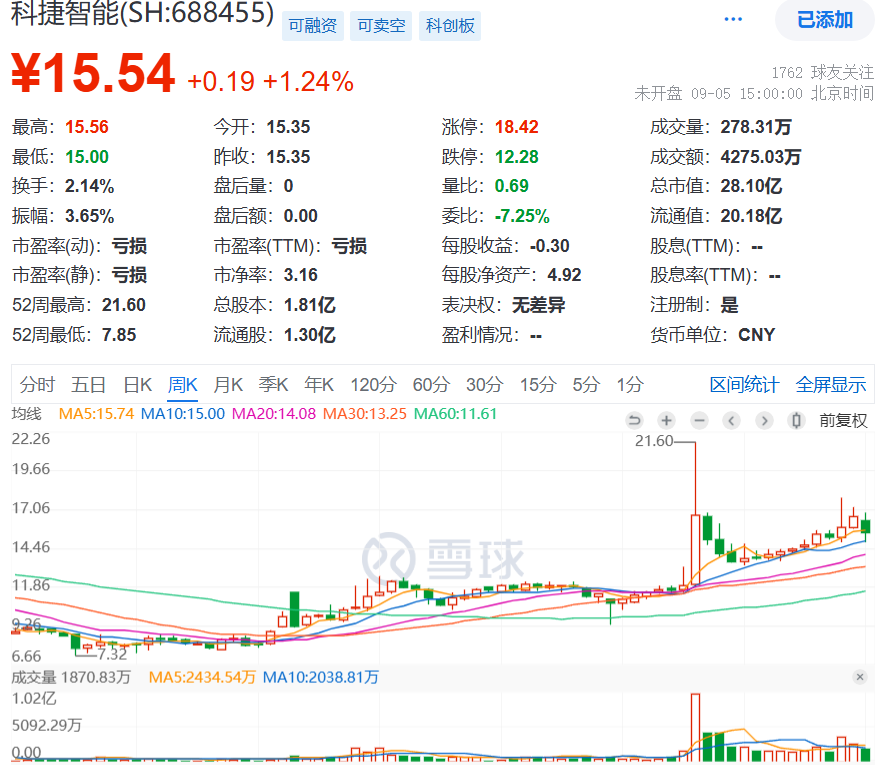Click the MA30:13.25 moving average label
Image resolution: width=887 pixels, height=765 pixels.
pyautogui.click(x=365, y=414)
